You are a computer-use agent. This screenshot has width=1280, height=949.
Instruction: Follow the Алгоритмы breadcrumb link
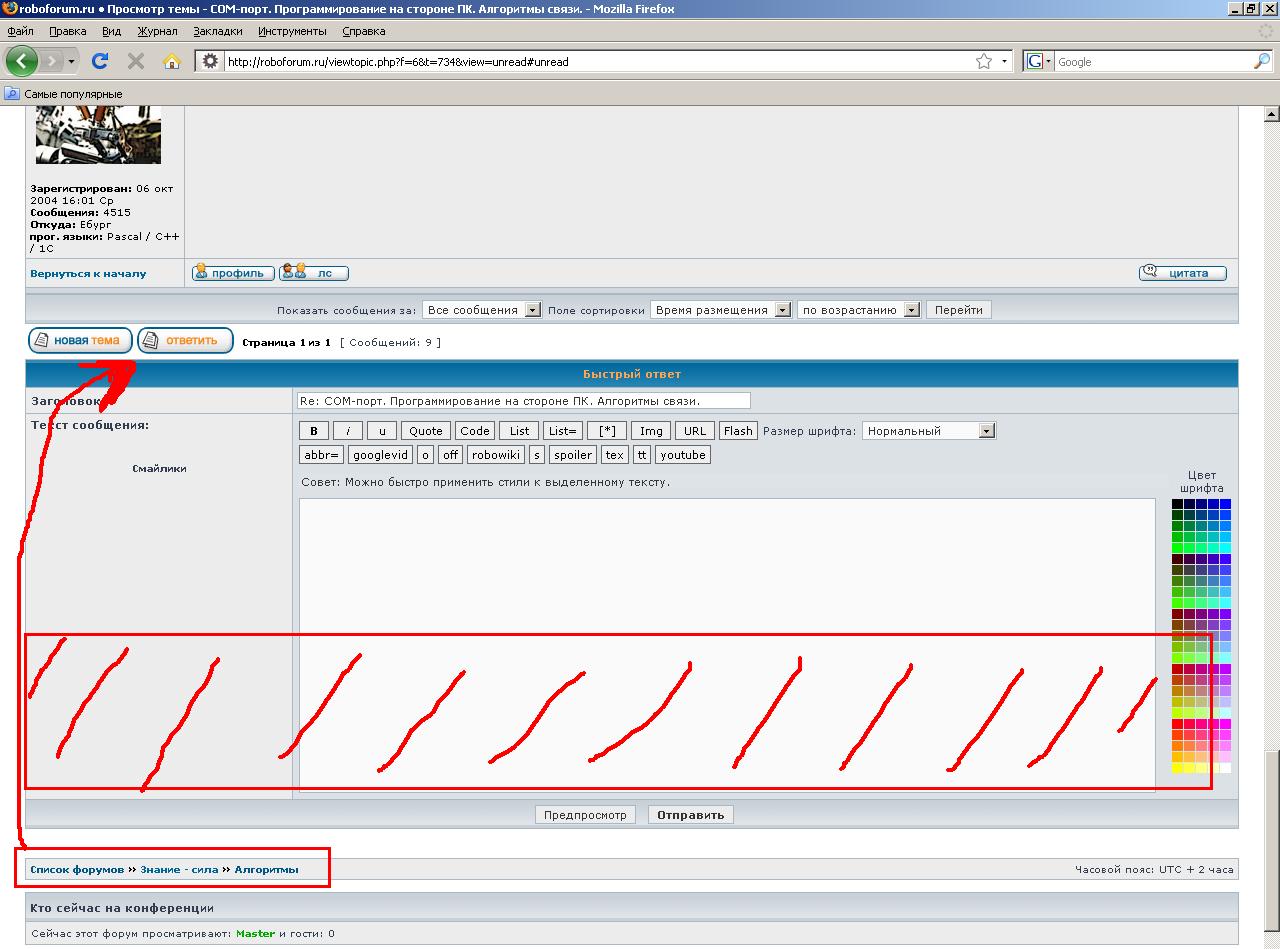266,870
